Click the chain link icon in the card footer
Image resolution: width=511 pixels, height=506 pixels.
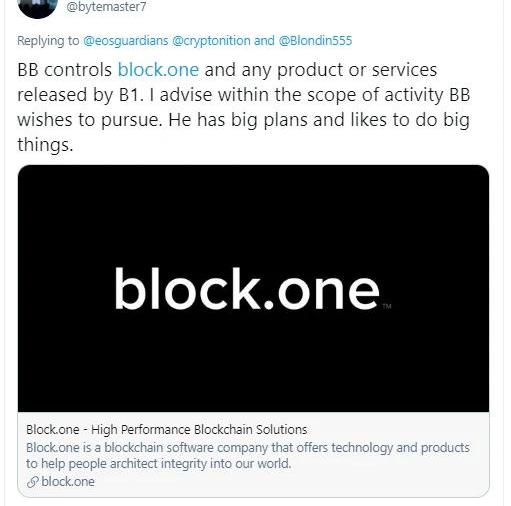click(x=33, y=482)
